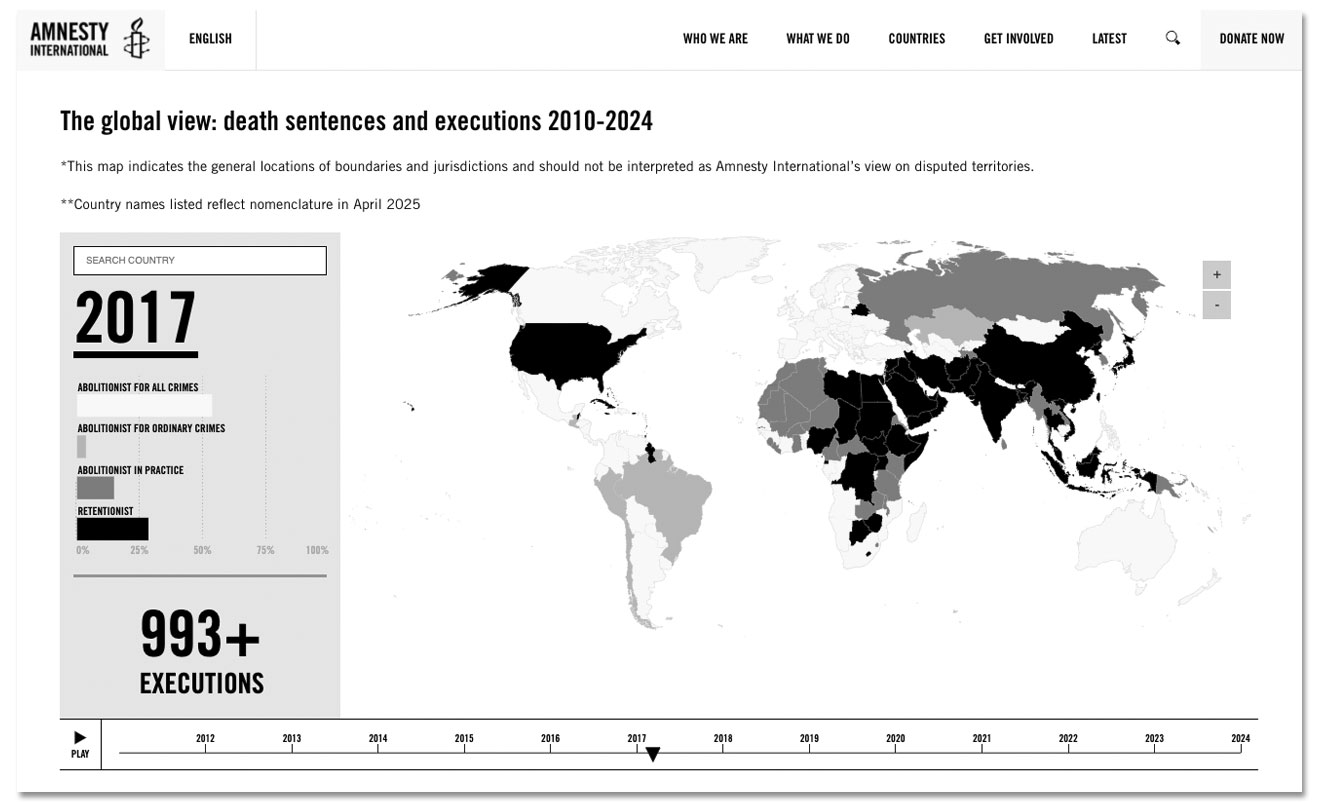Open the WHAT WE DO menu

pos(818,39)
